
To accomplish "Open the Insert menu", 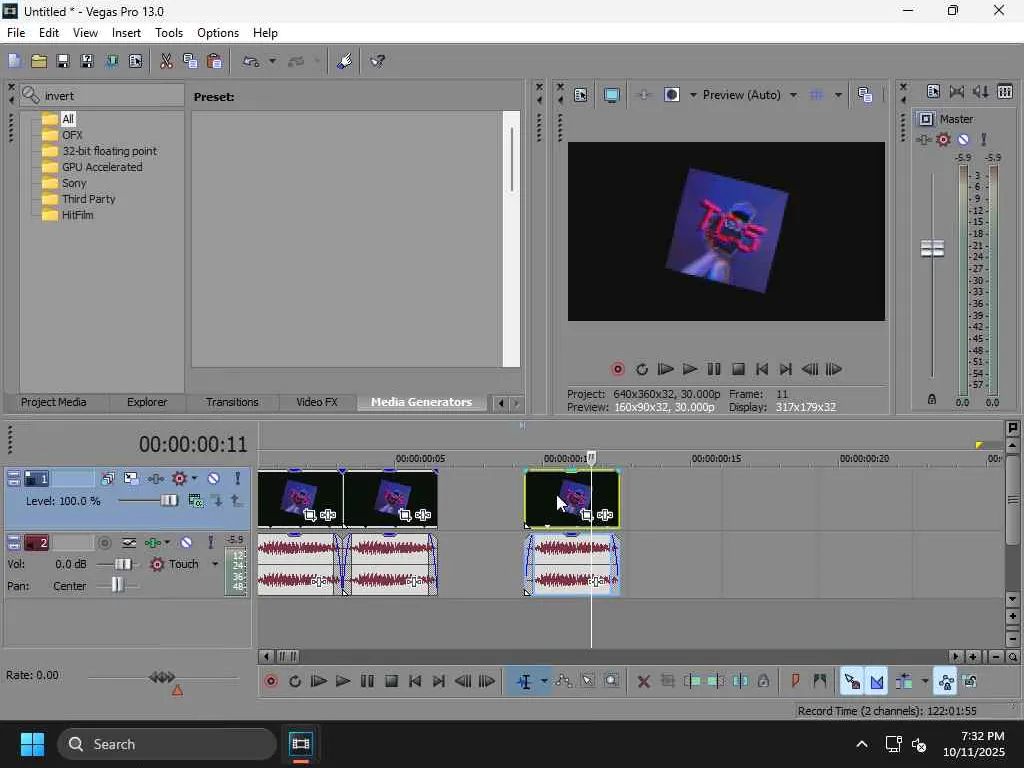I will (126, 33).
